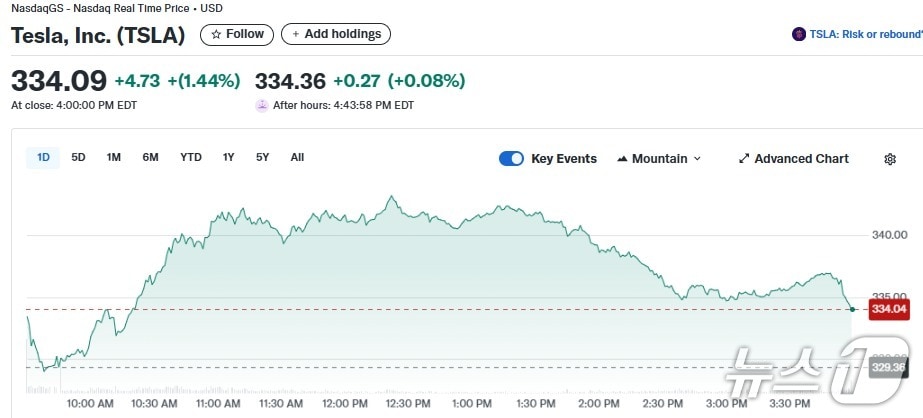Select the 1M chart range
Viewport: 923px width, 418px height.
[114, 157]
